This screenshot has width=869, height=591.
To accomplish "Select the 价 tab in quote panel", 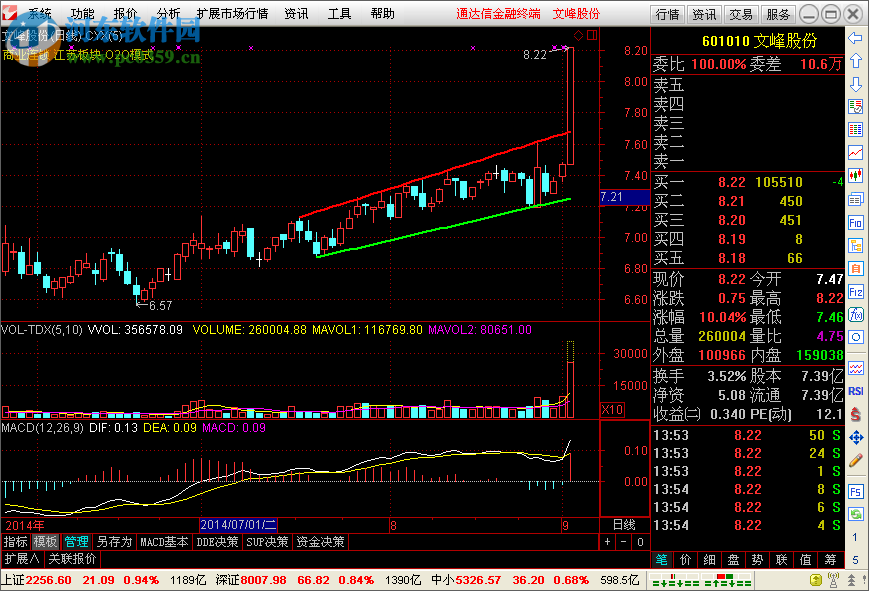I will coord(686,559).
